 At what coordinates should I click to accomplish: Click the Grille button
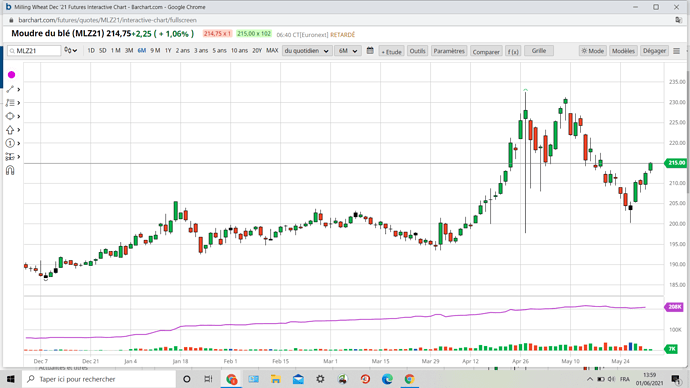[539, 51]
